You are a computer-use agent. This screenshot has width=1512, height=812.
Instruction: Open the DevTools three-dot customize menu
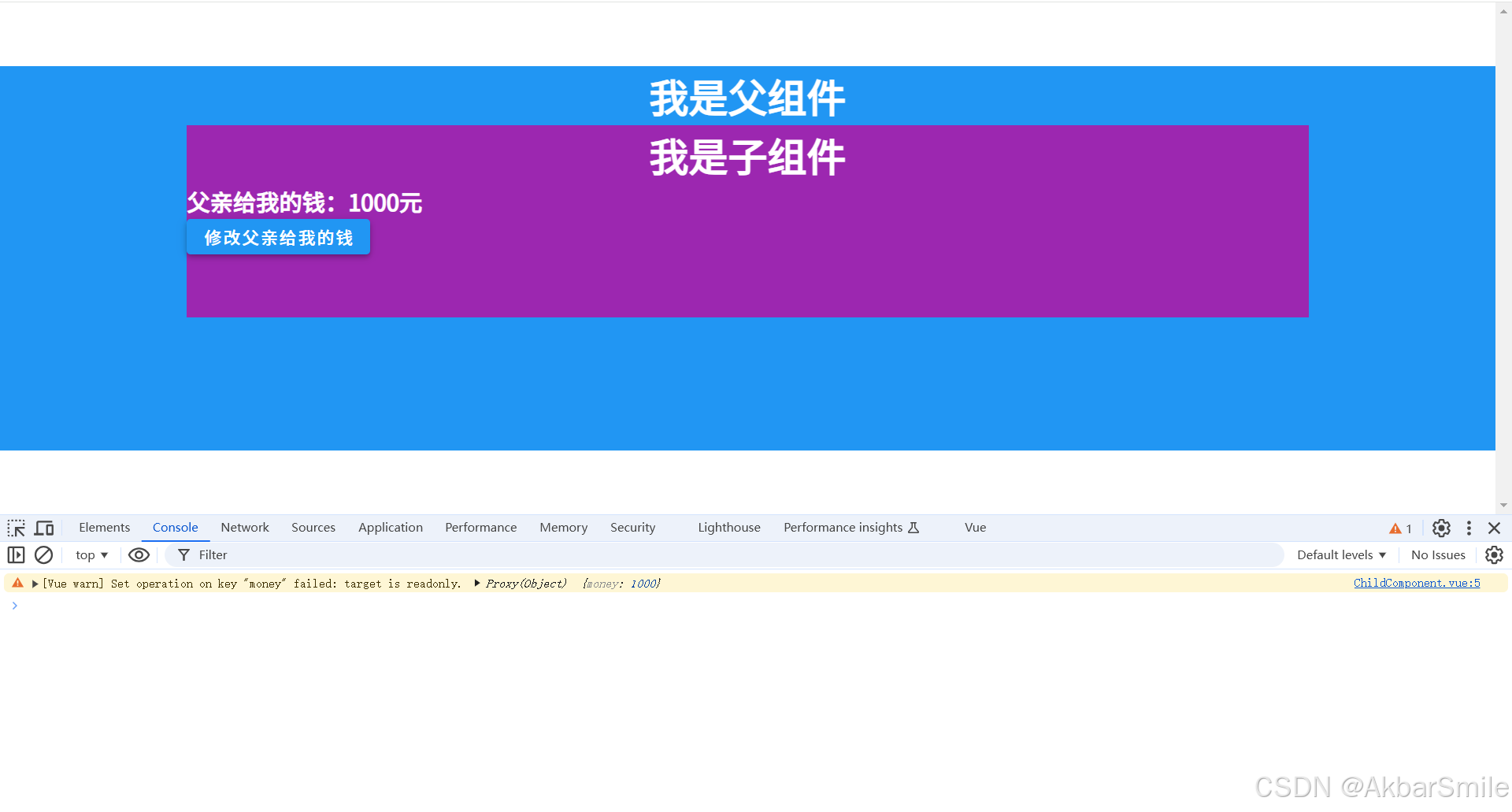pyautogui.click(x=1469, y=528)
